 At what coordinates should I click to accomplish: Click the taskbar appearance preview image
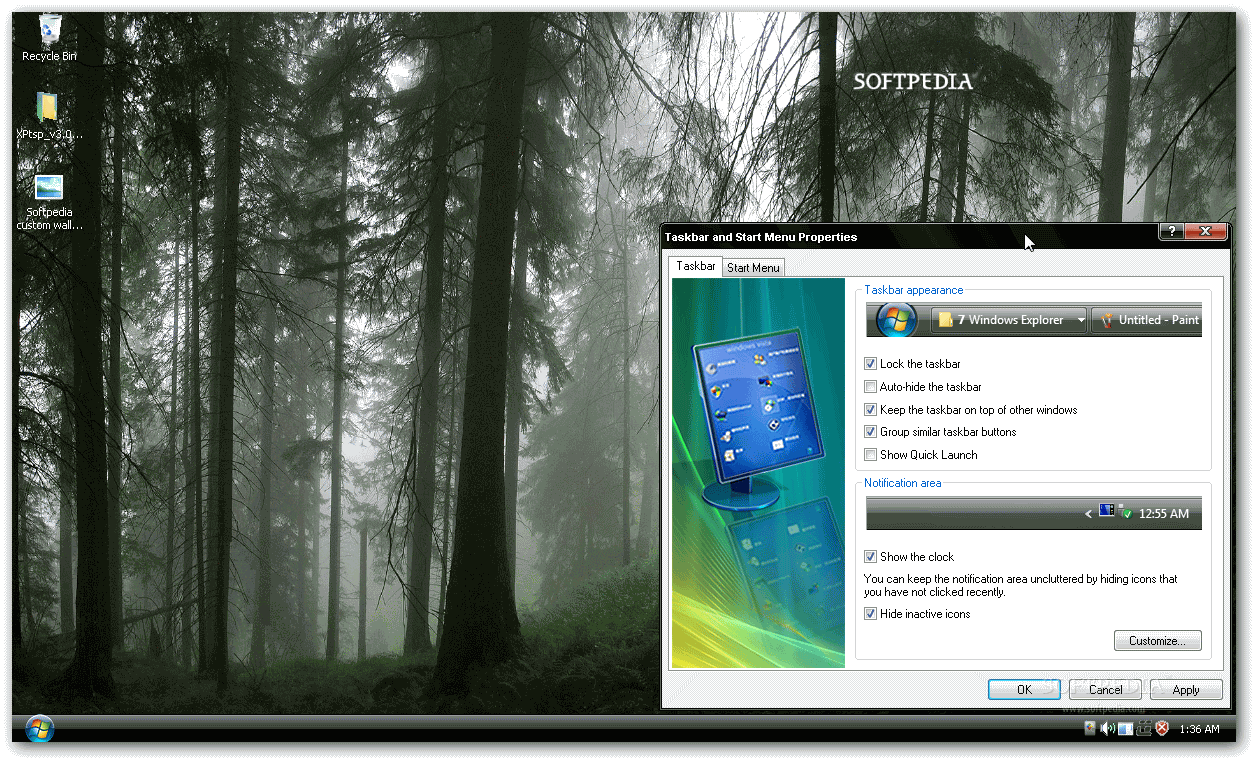1034,320
